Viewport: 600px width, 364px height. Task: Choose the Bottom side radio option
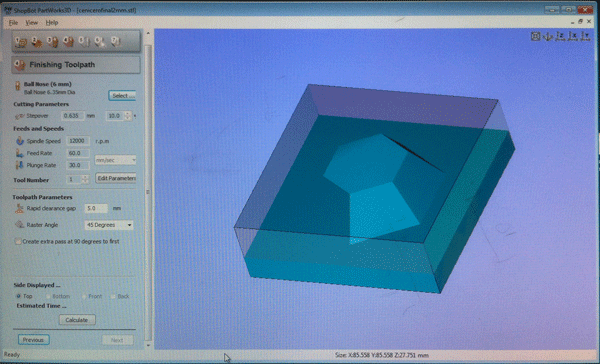tap(48, 297)
